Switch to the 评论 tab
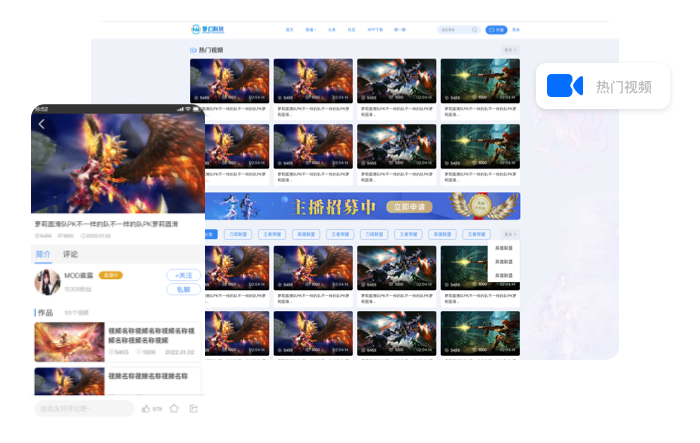The image size is (700, 443). (70, 255)
